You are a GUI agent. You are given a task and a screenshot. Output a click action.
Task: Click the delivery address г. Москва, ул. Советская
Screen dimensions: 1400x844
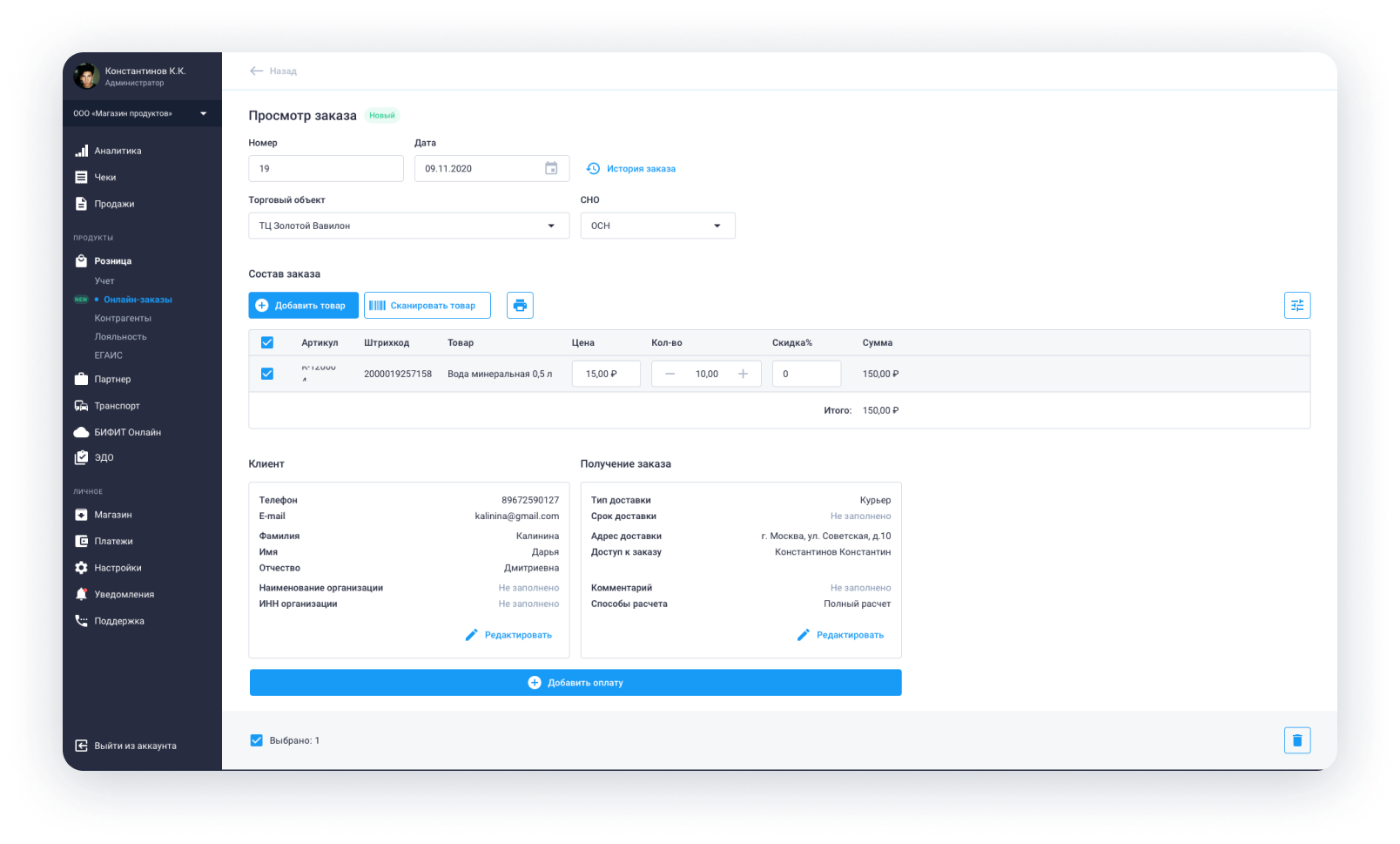pos(826,536)
